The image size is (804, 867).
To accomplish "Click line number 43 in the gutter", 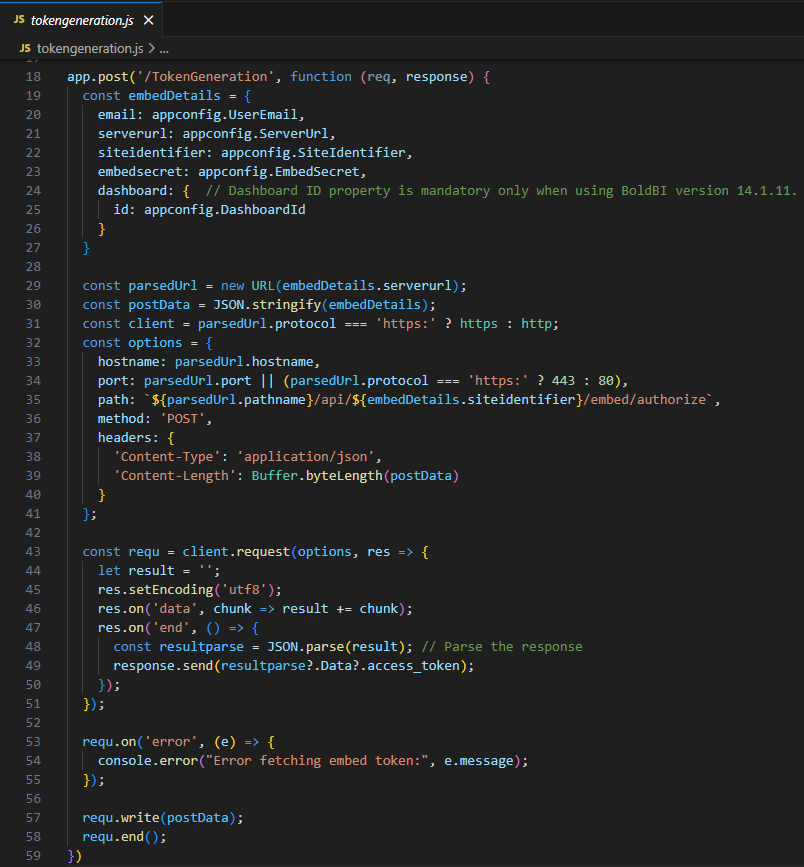I will [32, 551].
